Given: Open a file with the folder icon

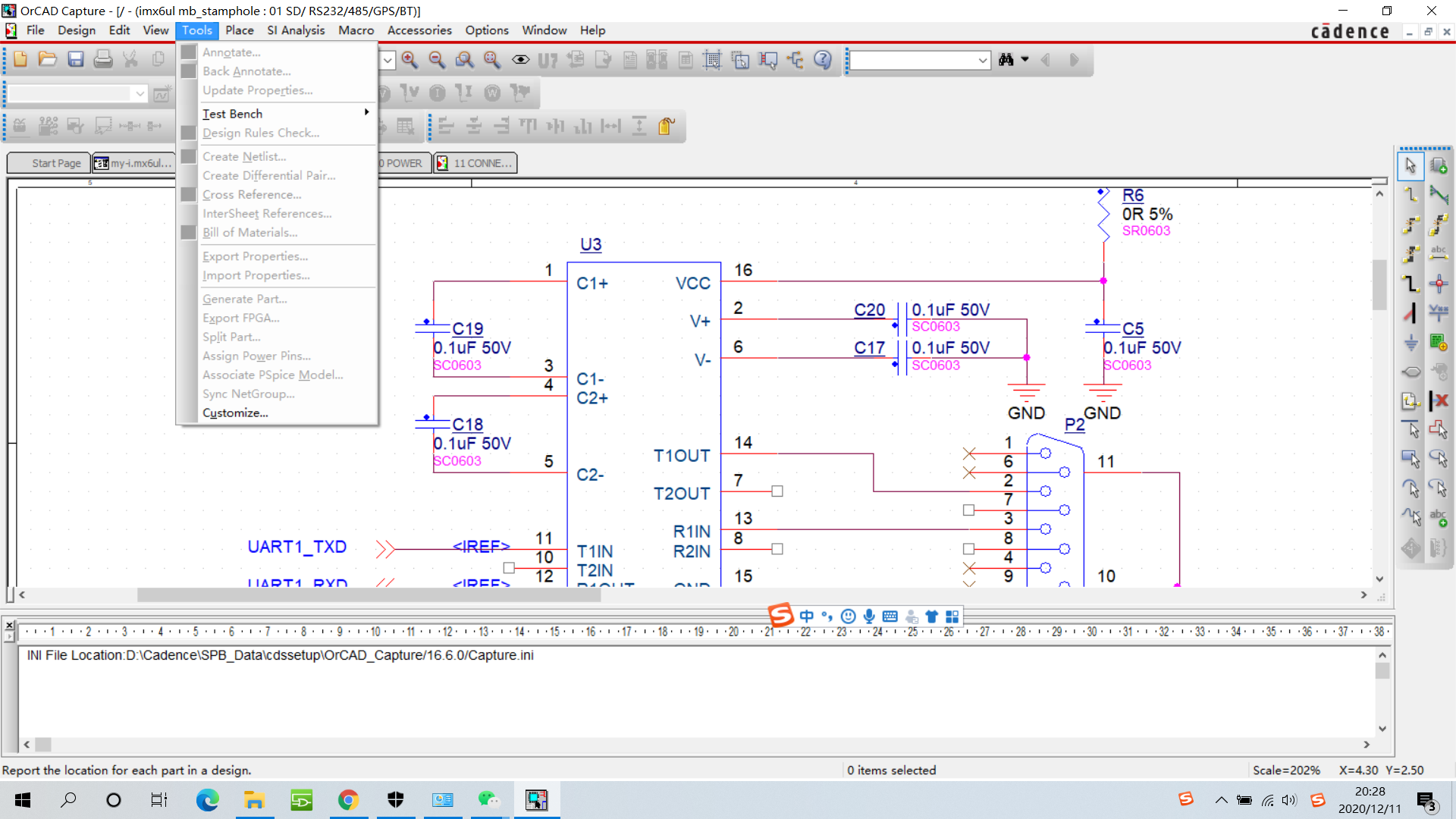Looking at the screenshot, I should point(48,60).
